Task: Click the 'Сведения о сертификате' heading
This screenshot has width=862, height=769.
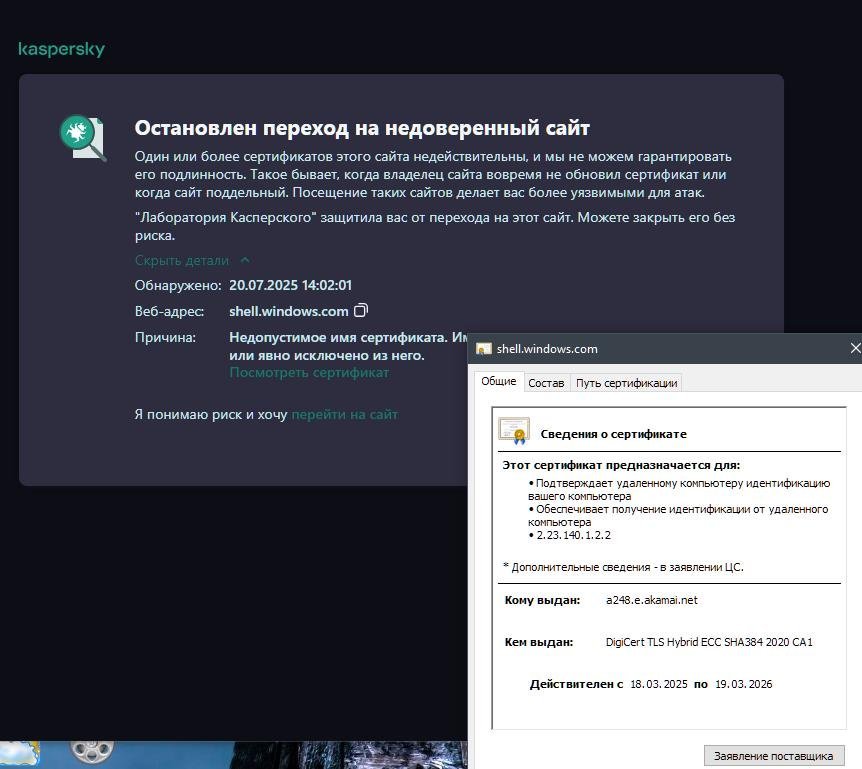Action: click(x=614, y=434)
